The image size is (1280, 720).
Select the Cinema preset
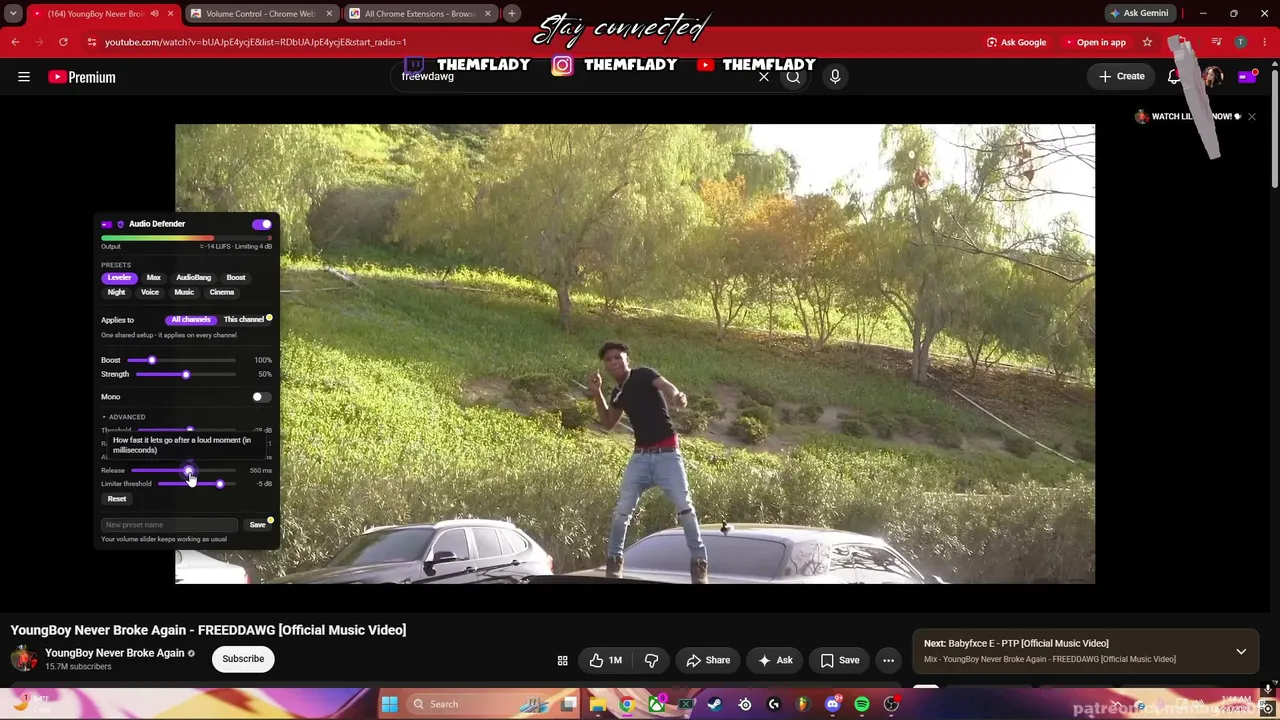click(222, 292)
